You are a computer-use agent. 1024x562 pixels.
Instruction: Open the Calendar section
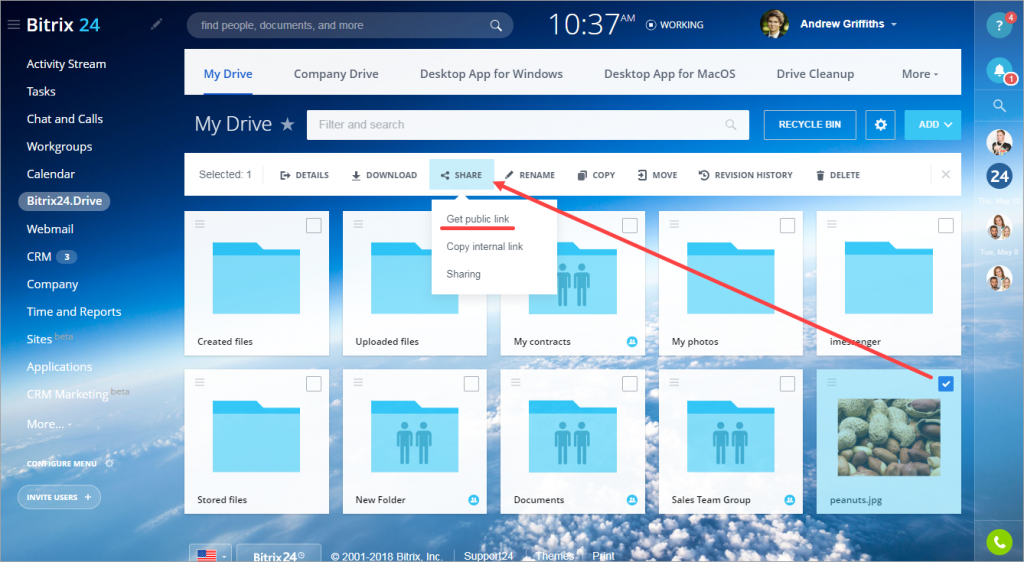pyautogui.click(x=50, y=174)
